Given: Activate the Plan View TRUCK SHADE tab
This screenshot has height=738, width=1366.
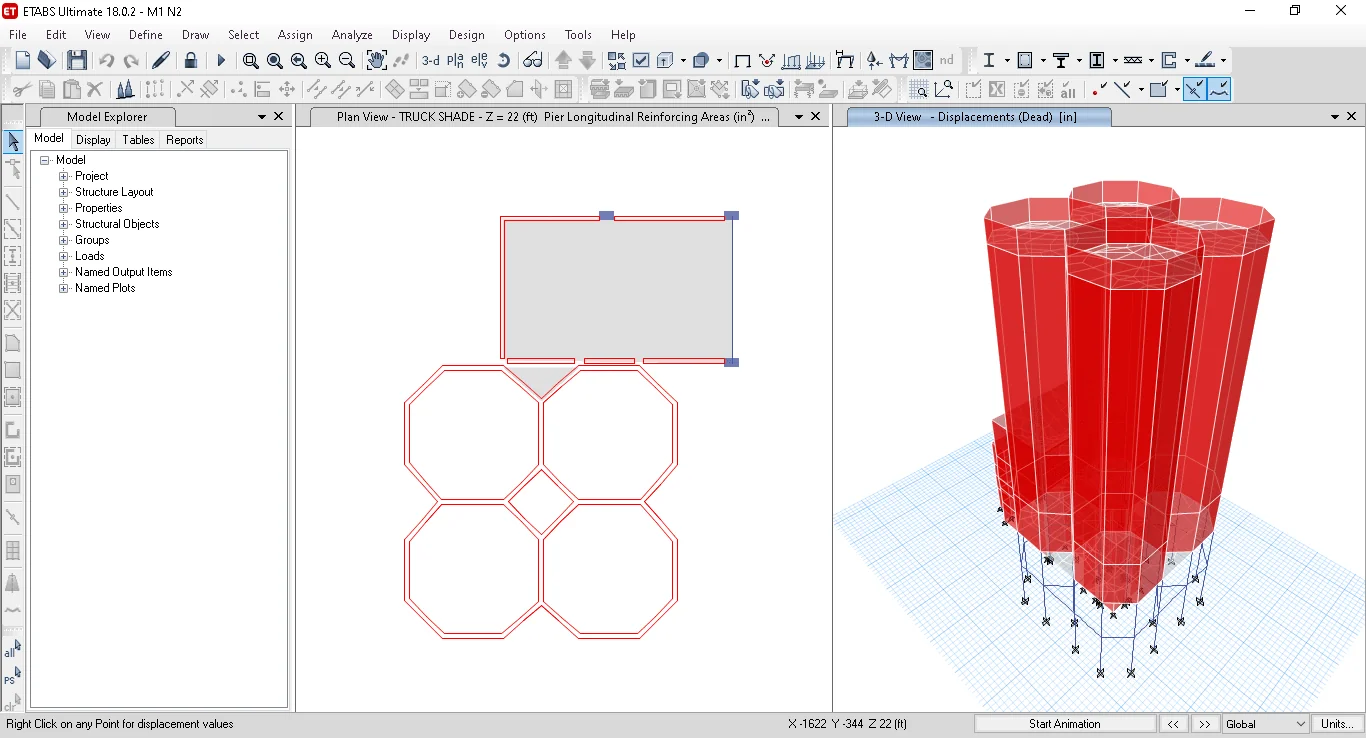Looking at the screenshot, I should tap(546, 117).
